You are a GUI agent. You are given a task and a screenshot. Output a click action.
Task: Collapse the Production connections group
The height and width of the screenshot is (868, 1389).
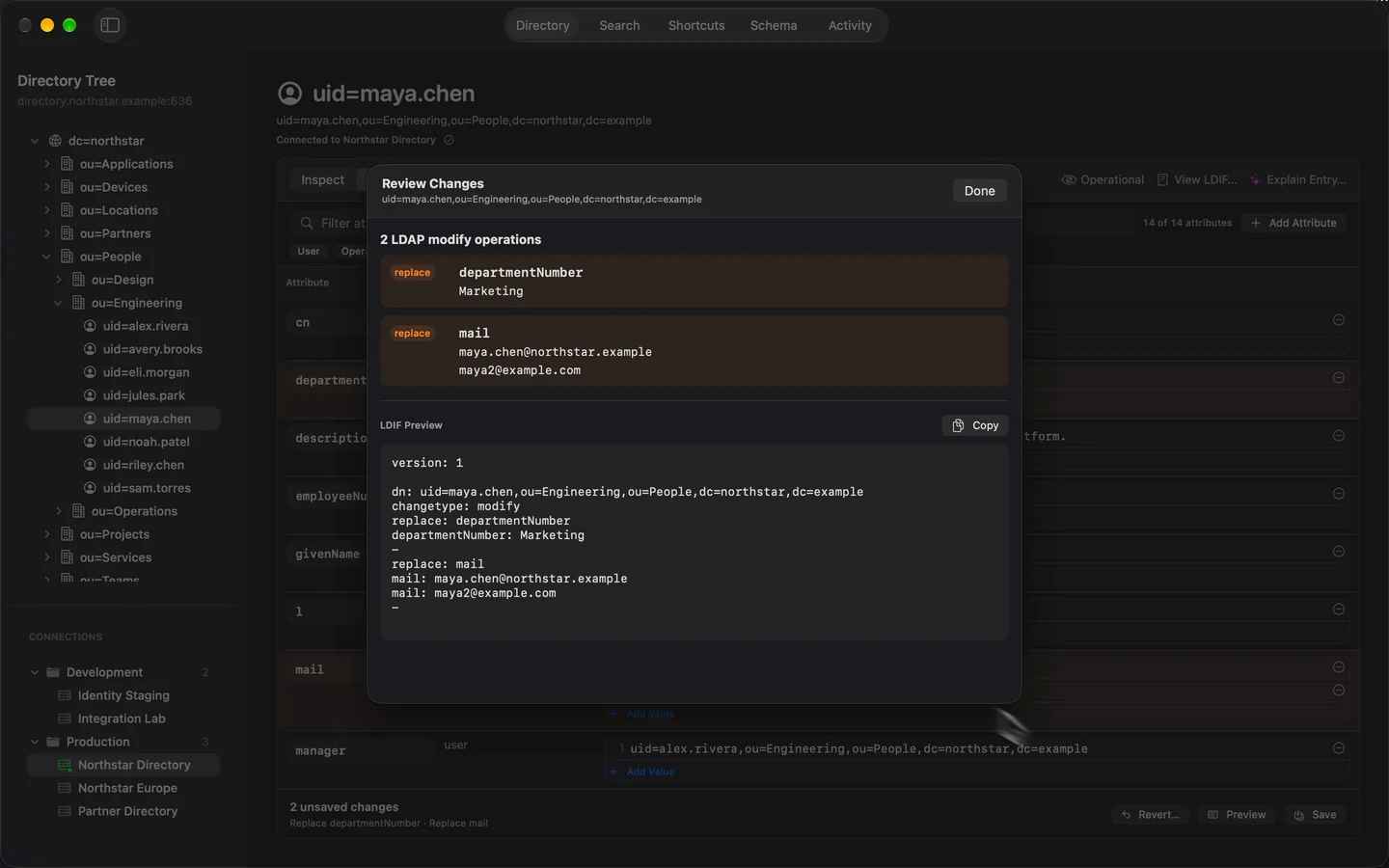(x=35, y=742)
